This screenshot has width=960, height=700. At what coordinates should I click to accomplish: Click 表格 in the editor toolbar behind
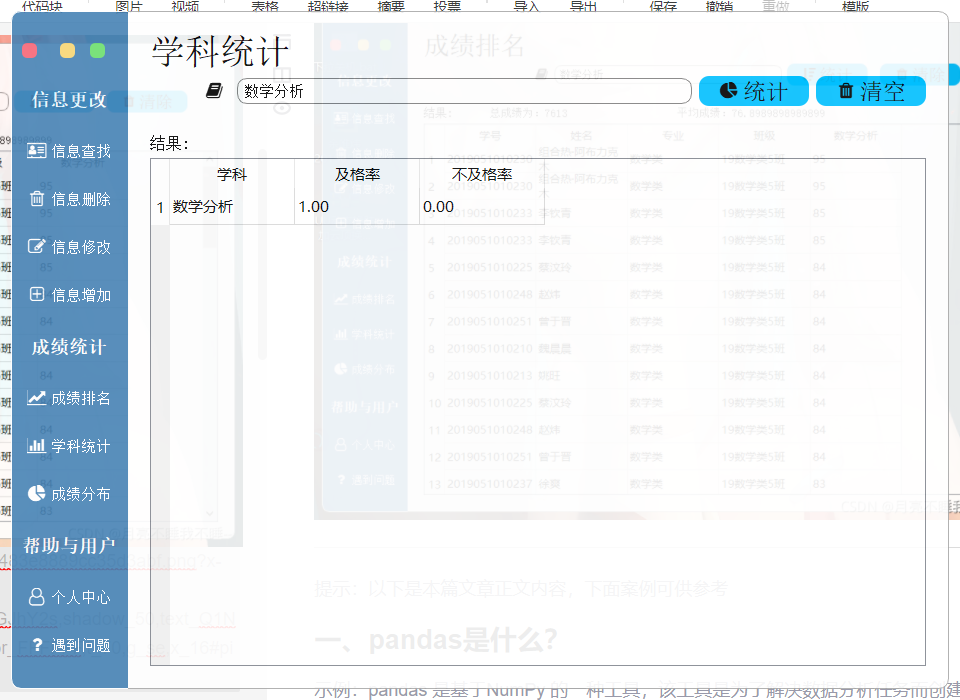pos(265,6)
